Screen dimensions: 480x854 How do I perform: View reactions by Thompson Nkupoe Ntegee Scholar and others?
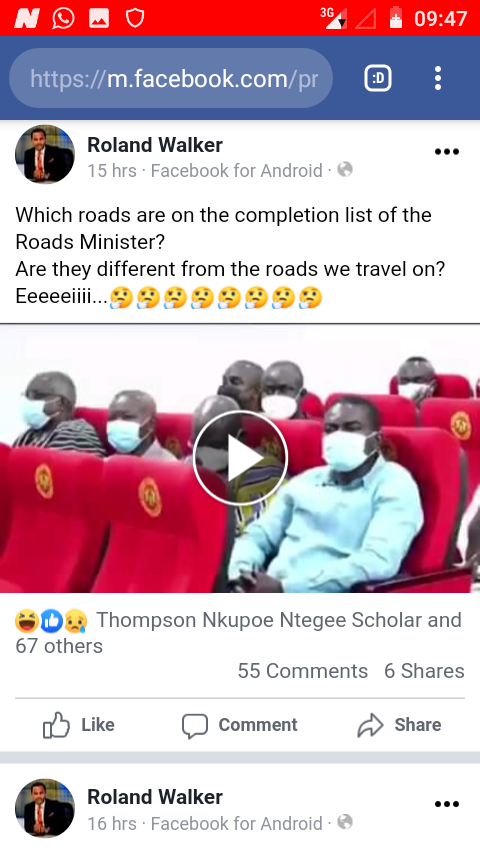[x=238, y=632]
